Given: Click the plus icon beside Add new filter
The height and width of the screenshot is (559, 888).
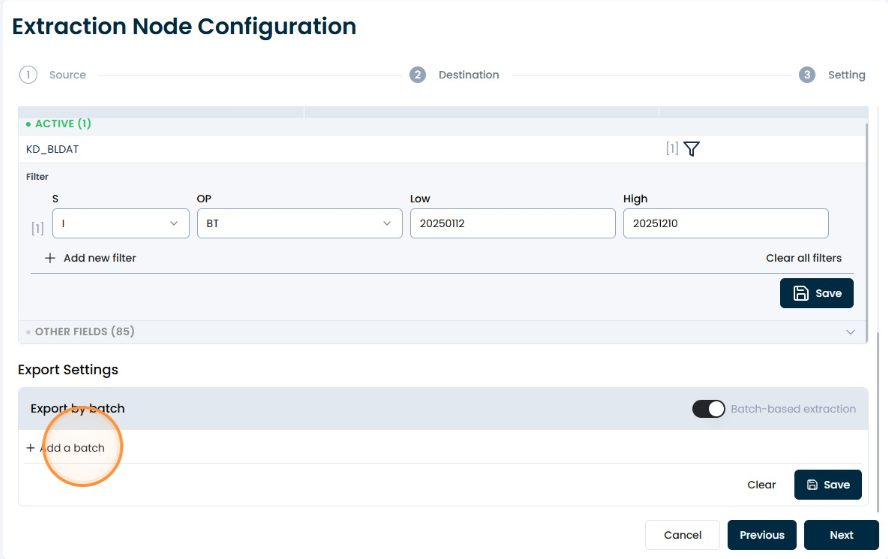Looking at the screenshot, I should 50,258.
